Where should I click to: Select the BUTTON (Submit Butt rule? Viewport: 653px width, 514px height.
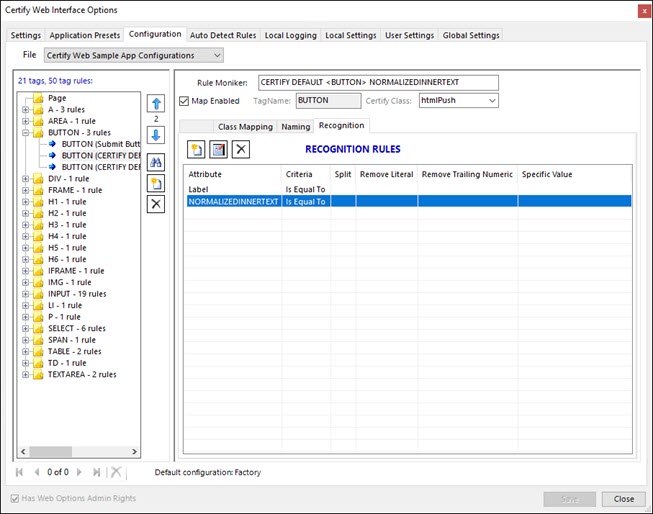[x=101, y=144]
